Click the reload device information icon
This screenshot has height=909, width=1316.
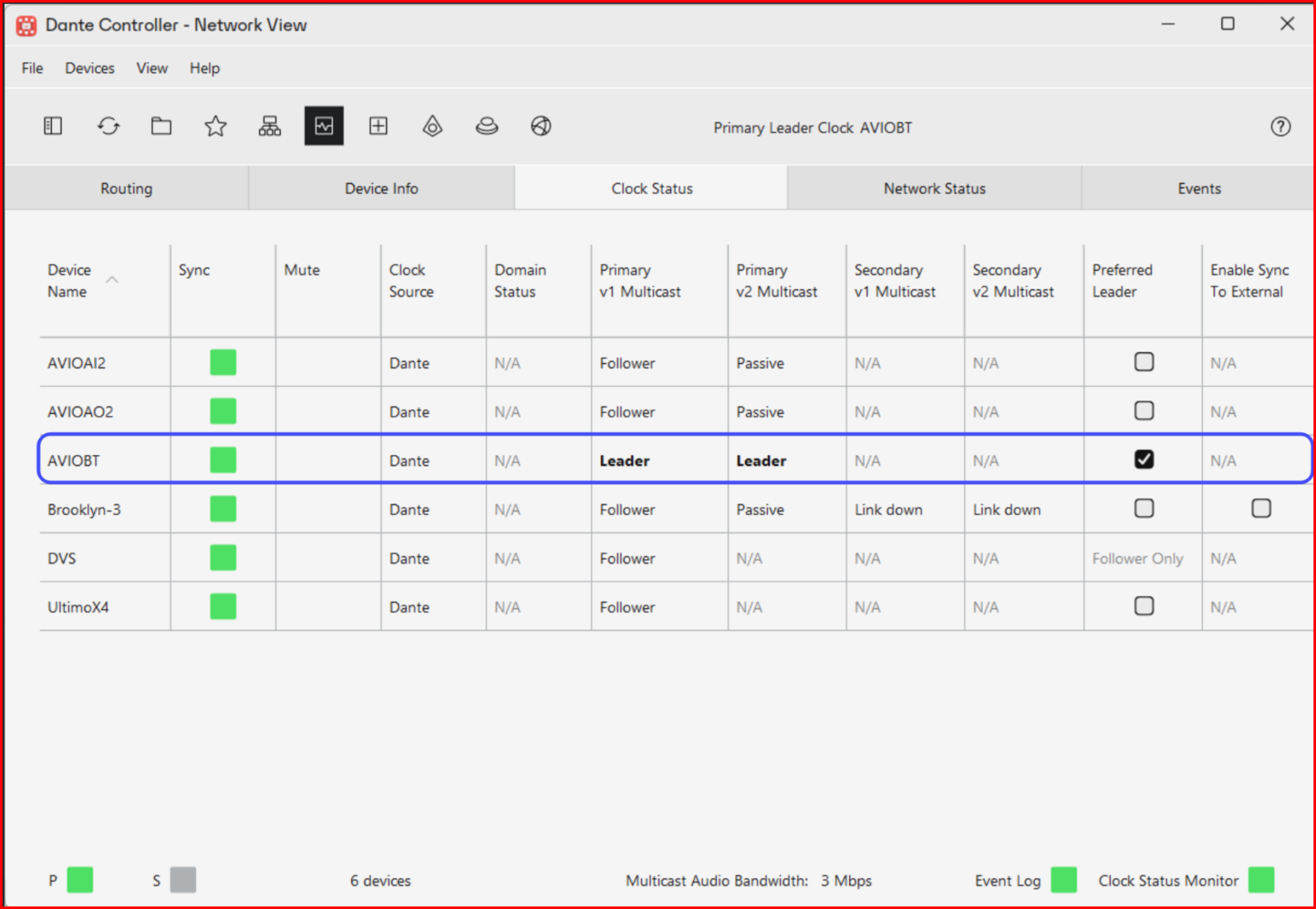tap(108, 126)
